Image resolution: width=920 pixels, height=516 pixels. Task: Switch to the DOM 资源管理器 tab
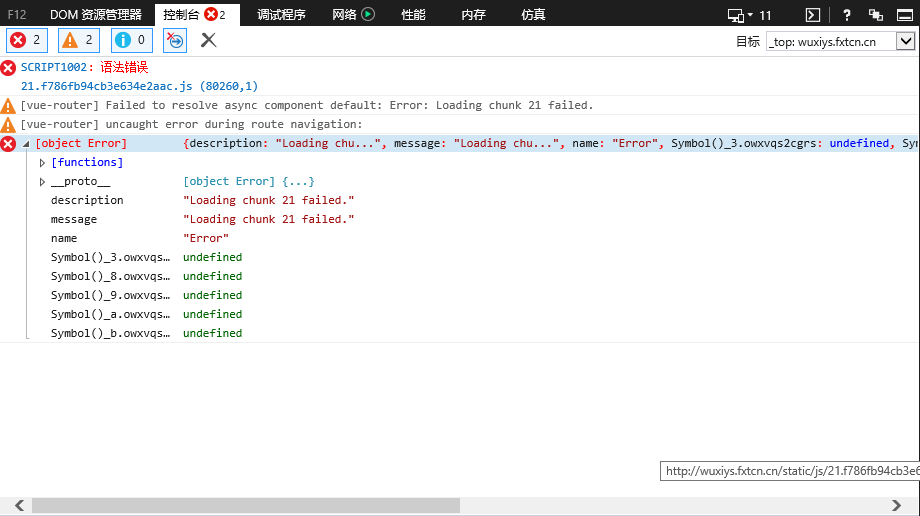pos(96,14)
